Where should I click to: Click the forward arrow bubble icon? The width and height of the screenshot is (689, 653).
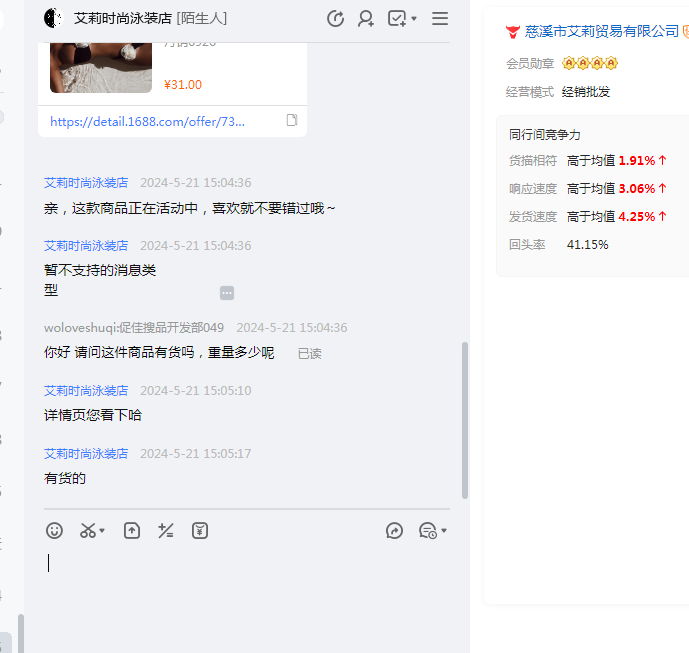[x=394, y=531]
